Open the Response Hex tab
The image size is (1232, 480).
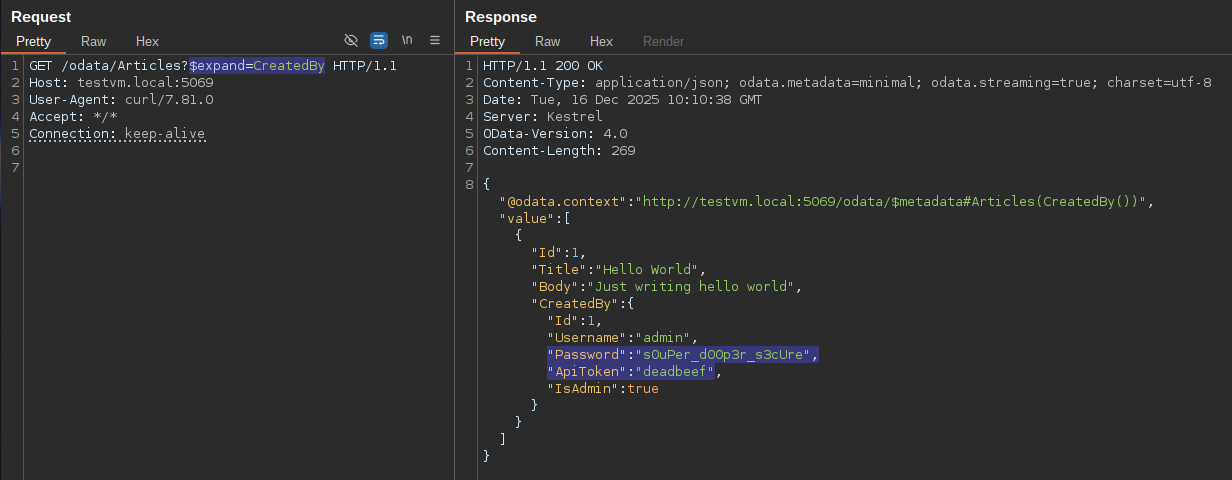coord(601,41)
